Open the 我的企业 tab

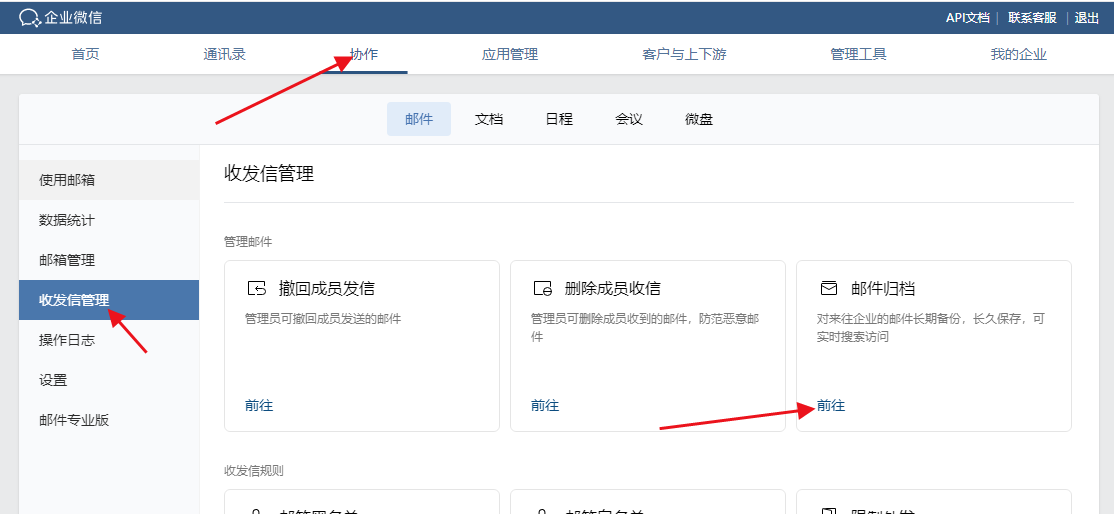coord(1018,54)
